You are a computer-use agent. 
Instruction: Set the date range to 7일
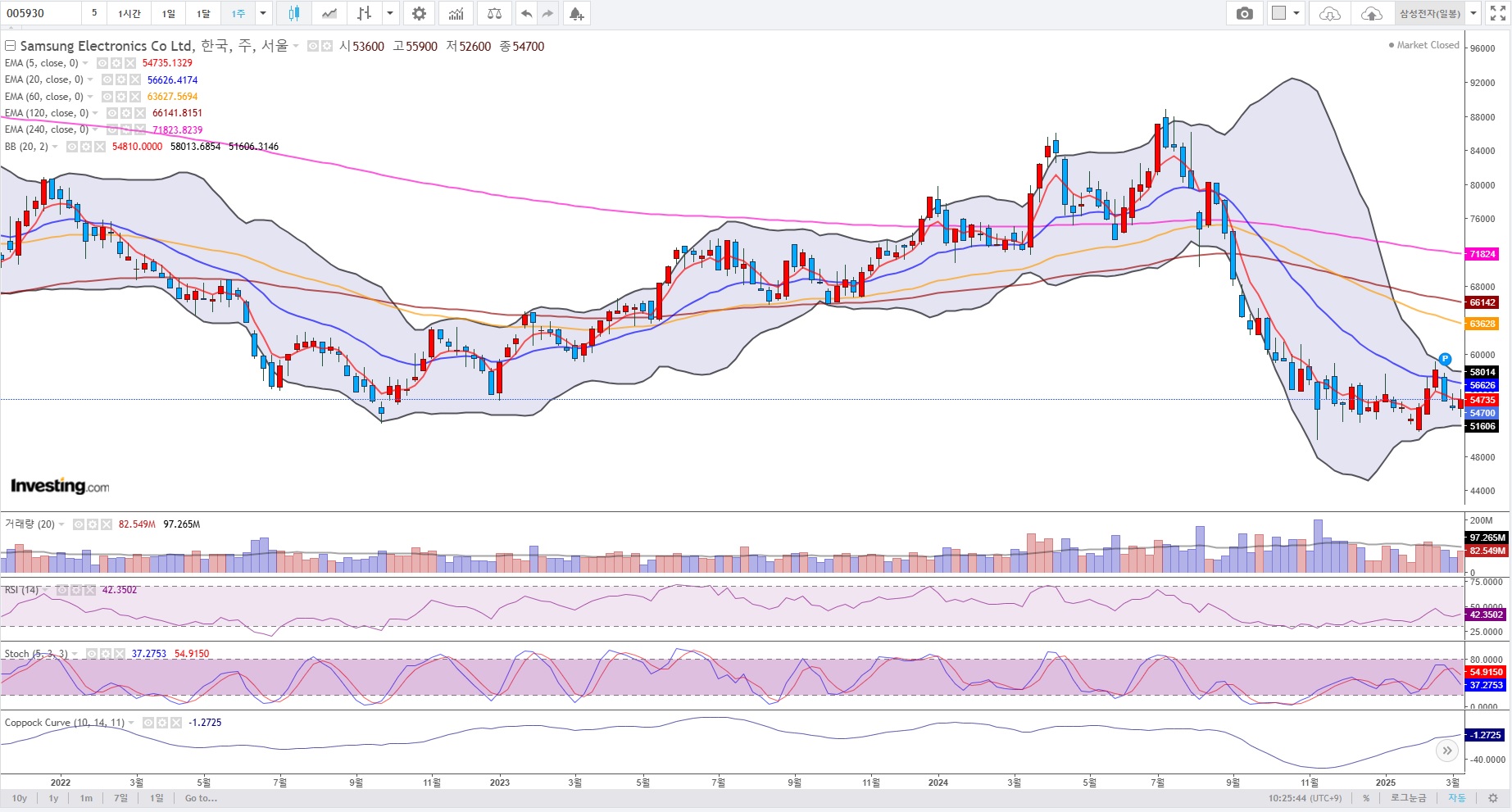click(121, 798)
